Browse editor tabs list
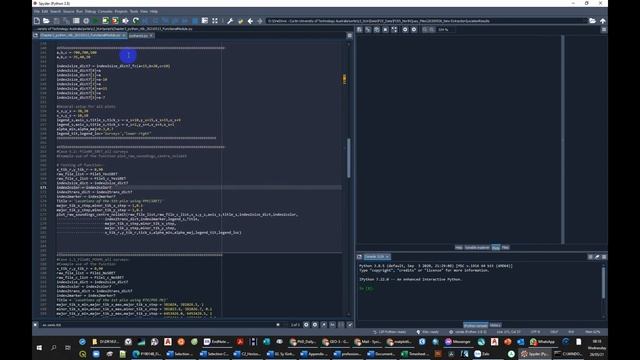 click(36, 36)
